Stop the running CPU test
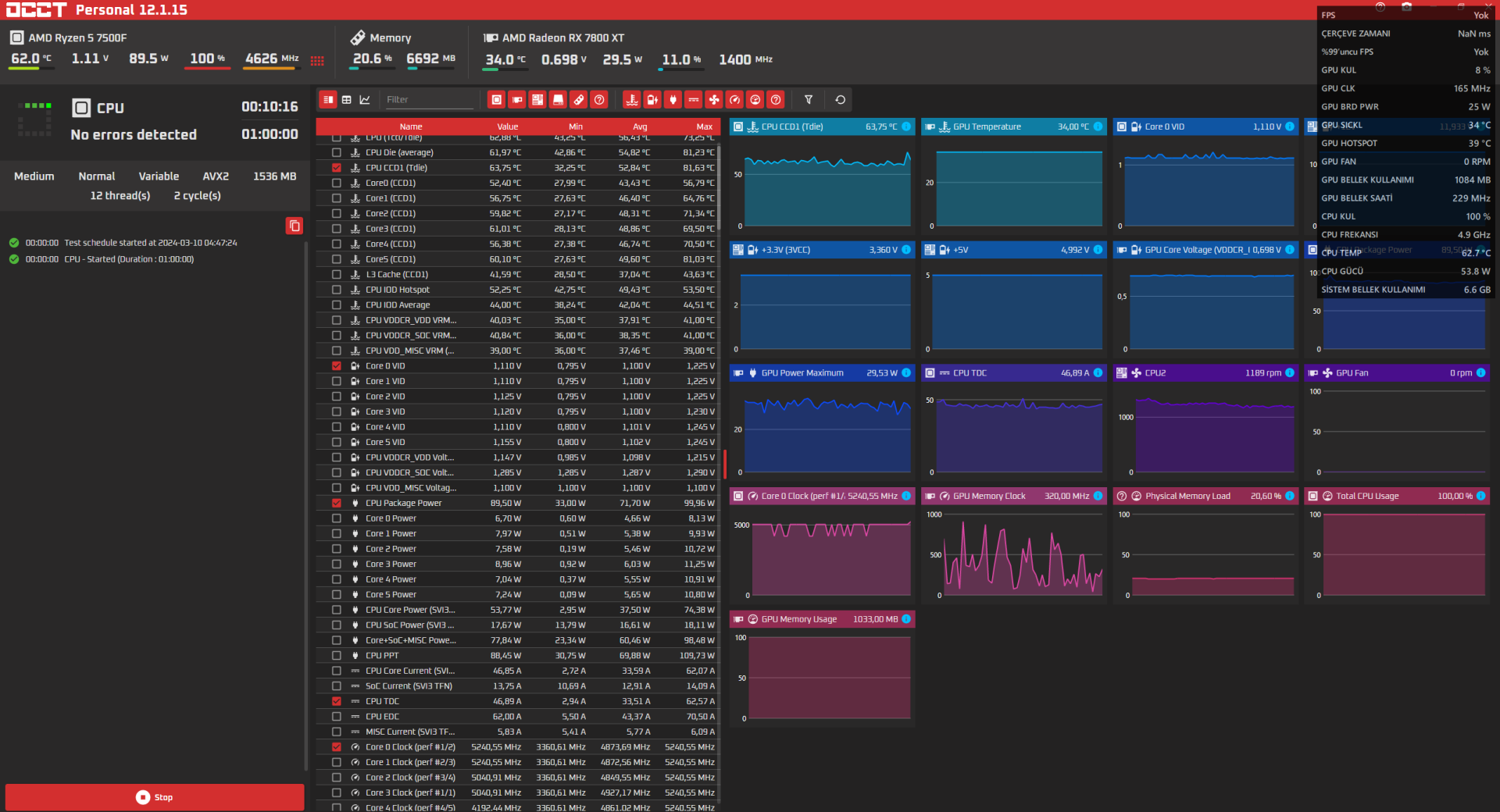 (x=155, y=797)
